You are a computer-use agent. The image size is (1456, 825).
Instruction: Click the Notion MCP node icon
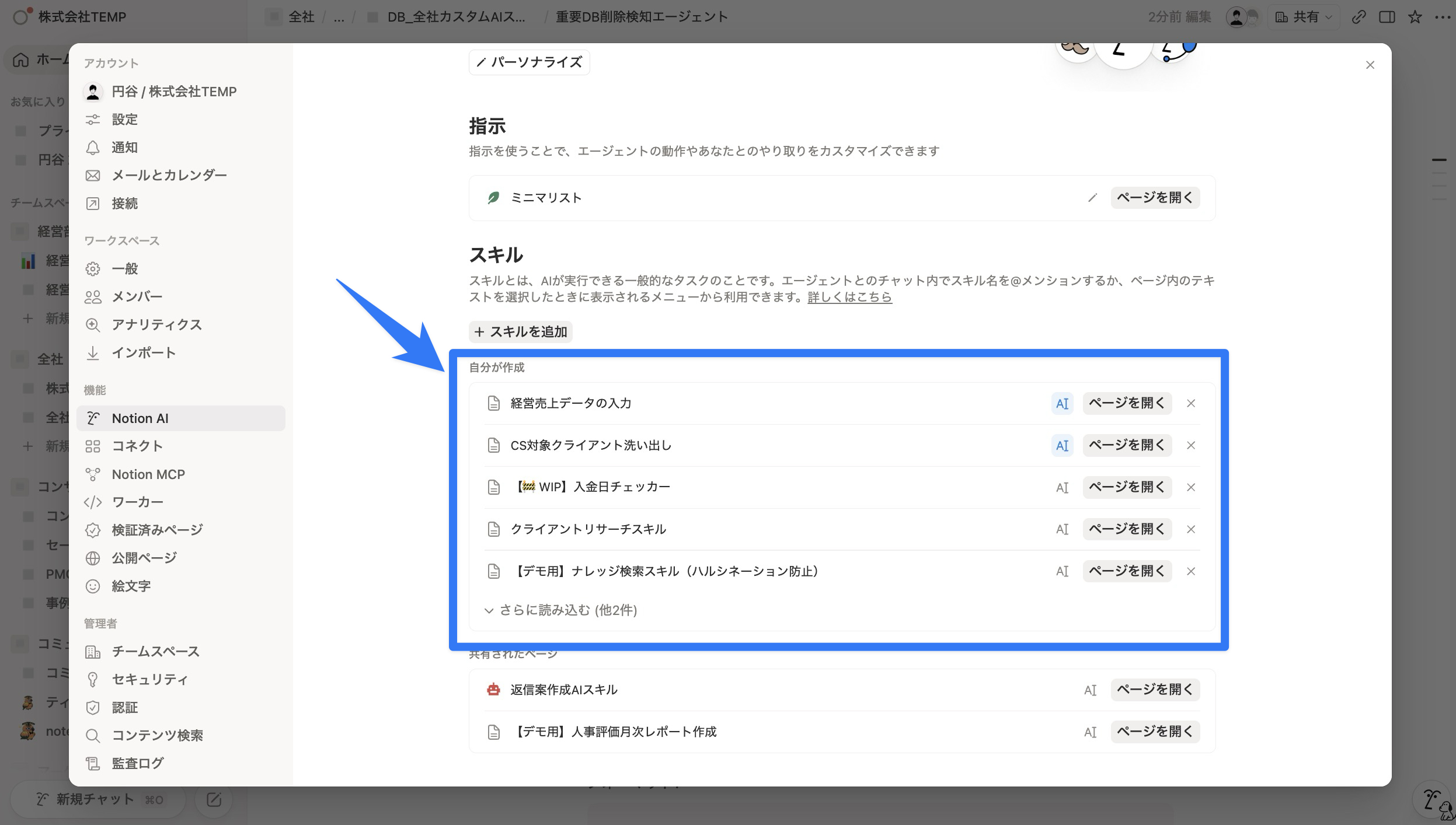93,474
